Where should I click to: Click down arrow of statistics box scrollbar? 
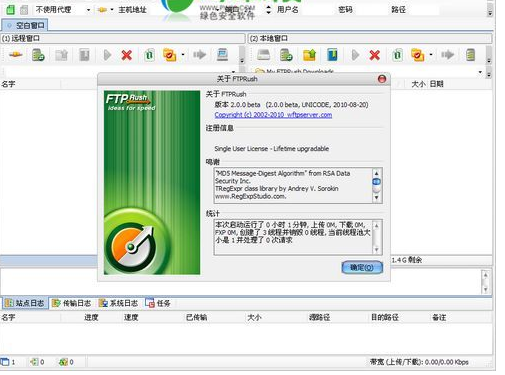point(376,250)
